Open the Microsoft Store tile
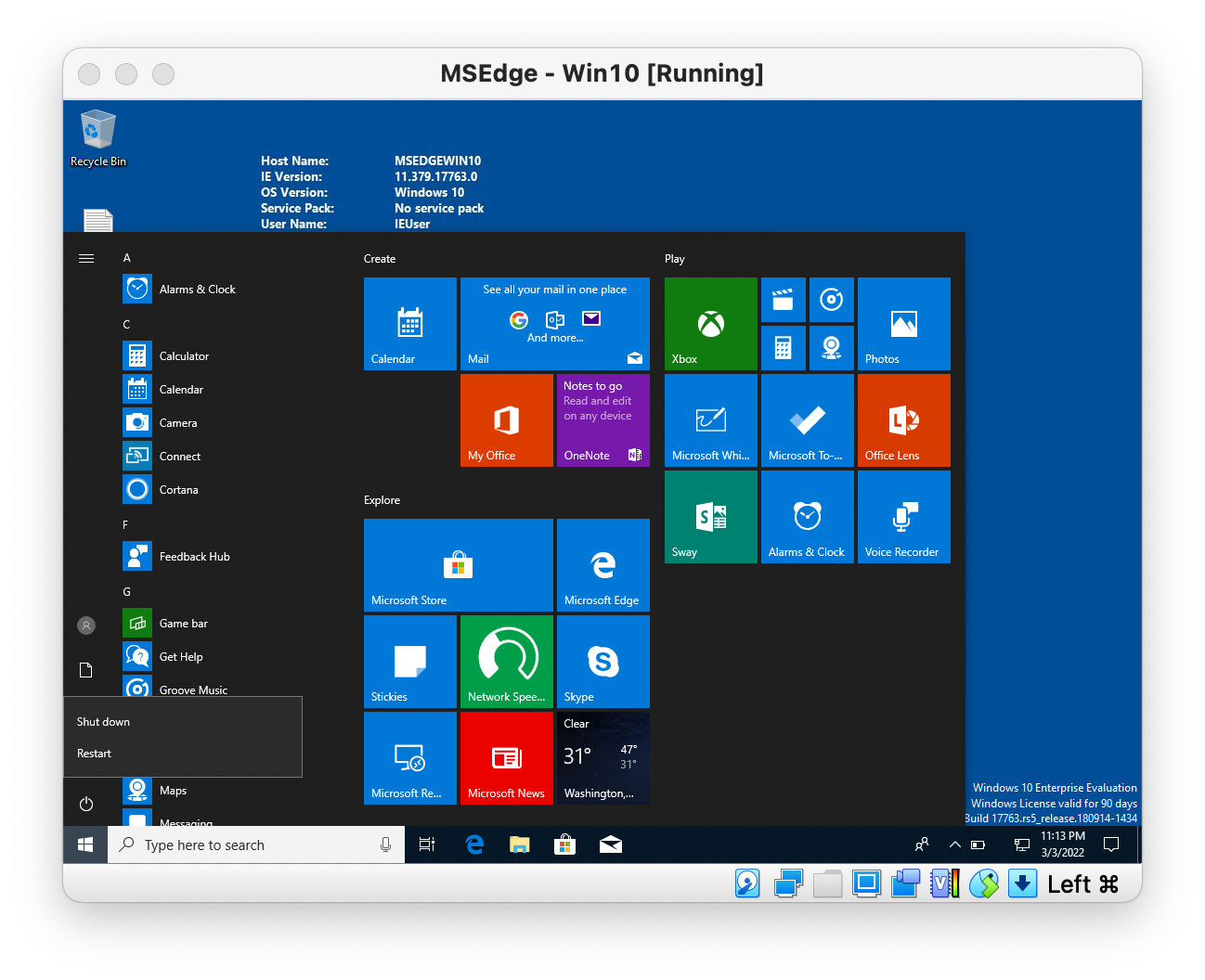 tap(458, 565)
